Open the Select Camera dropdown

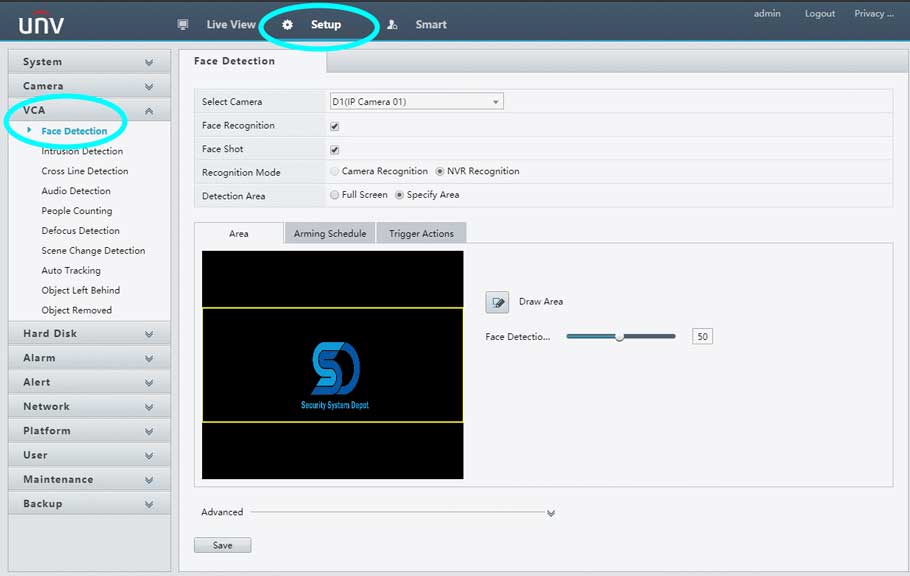pyautogui.click(x=416, y=102)
